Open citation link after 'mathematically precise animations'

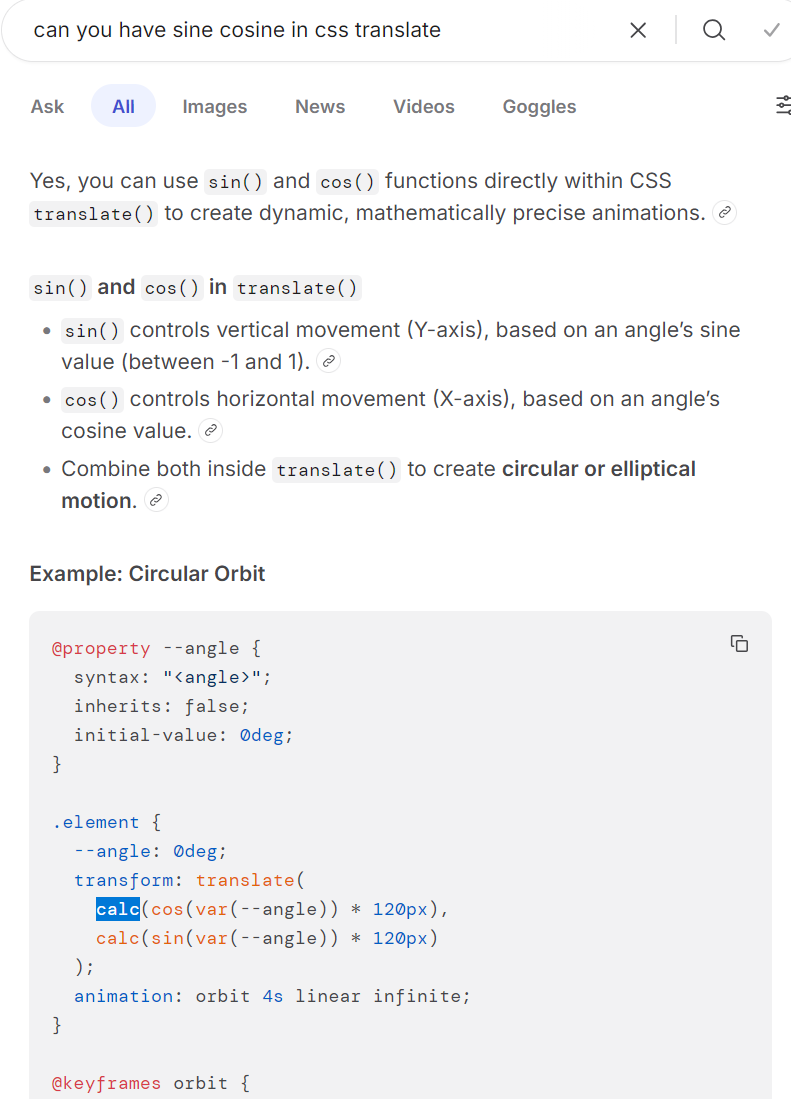pos(724,213)
